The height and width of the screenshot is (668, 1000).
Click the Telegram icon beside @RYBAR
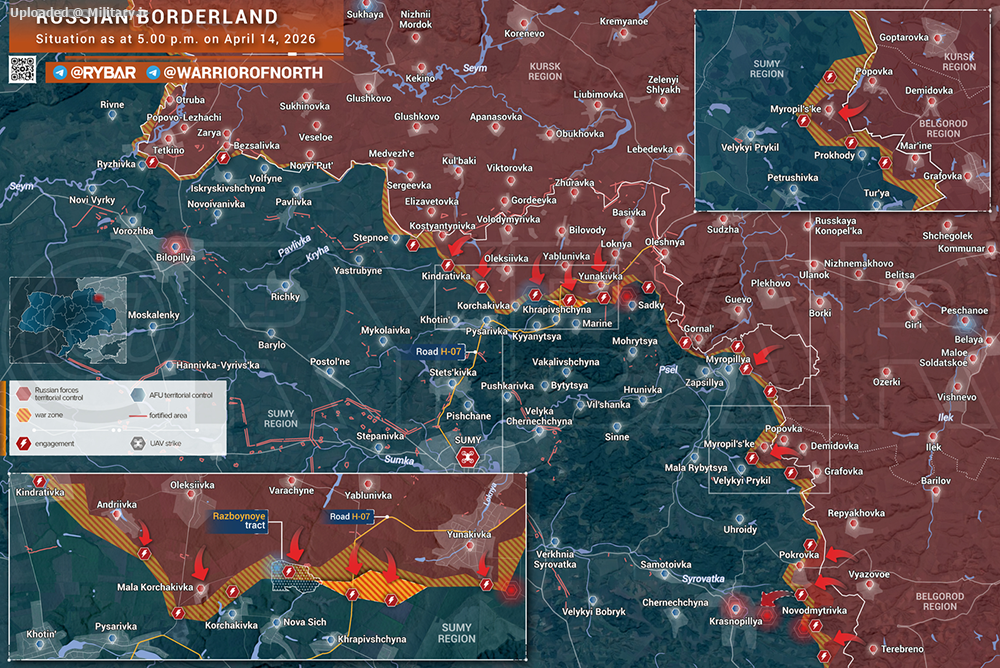coord(59,73)
